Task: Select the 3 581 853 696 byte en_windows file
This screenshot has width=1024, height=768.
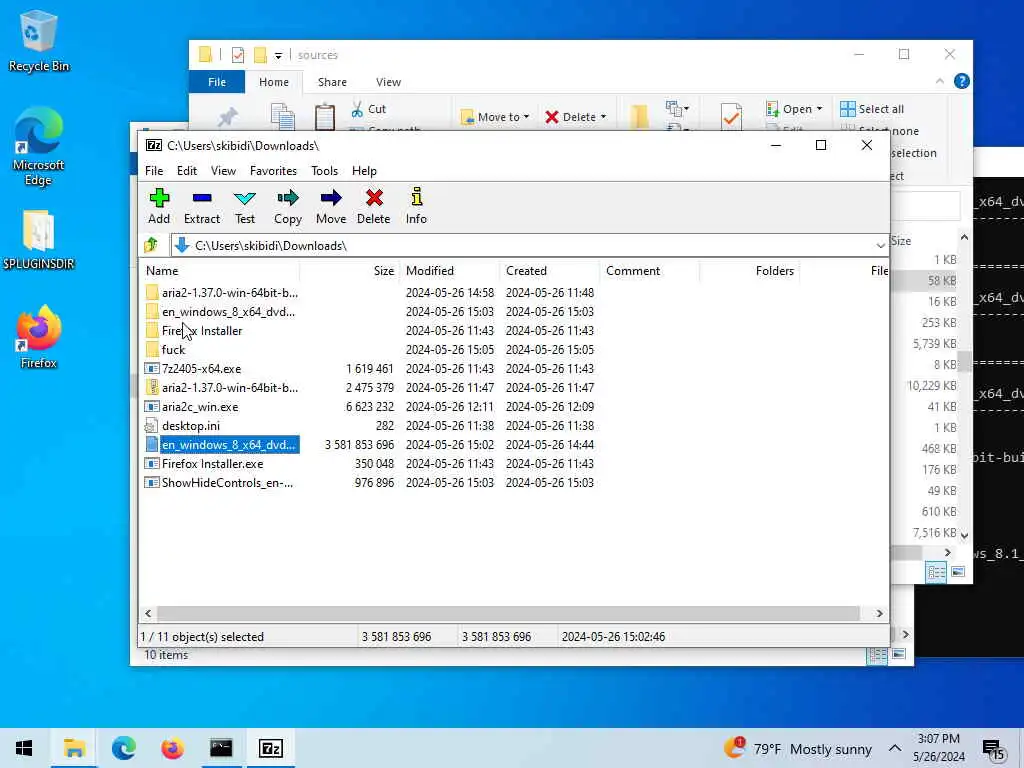Action: [229, 445]
